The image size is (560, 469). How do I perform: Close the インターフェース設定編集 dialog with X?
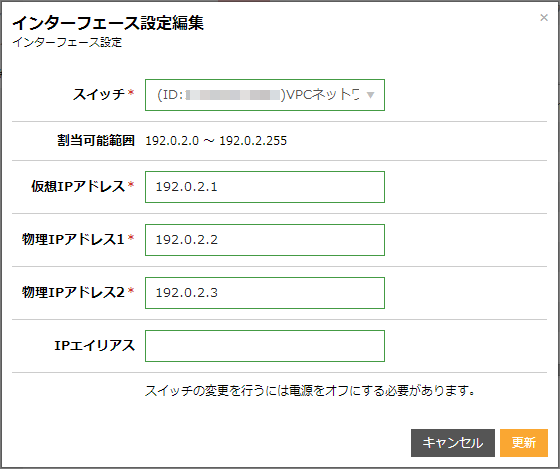[544, 18]
